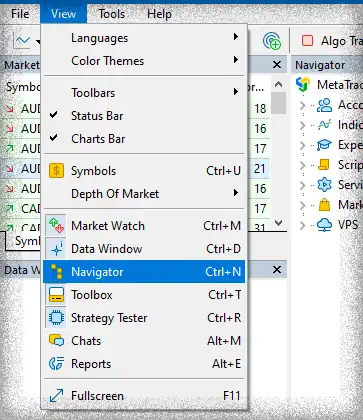The height and width of the screenshot is (420, 363).
Task: Click the Expert Advisors graduation cap icon
Action: pyautogui.click(x=324, y=145)
